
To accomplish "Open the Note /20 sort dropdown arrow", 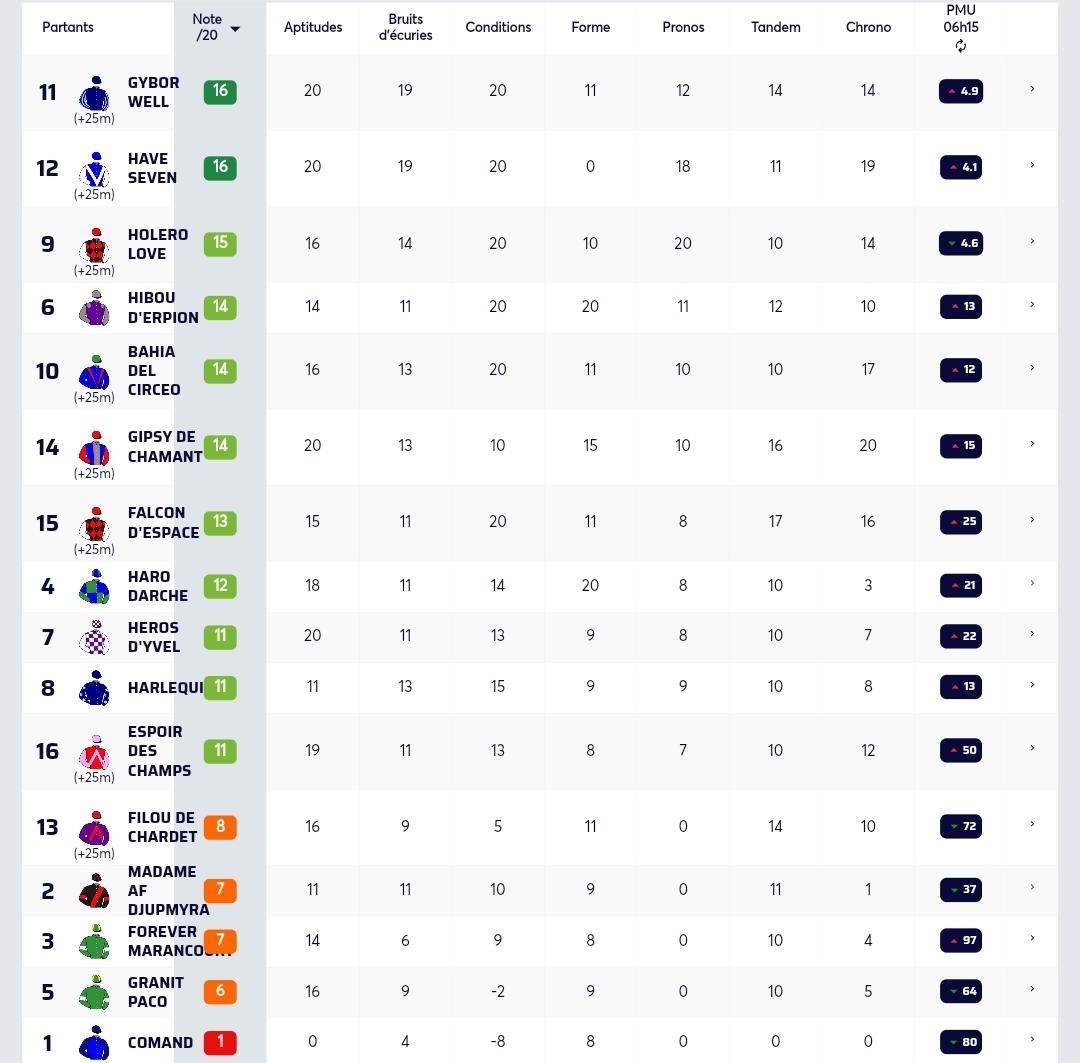I will (x=235, y=29).
